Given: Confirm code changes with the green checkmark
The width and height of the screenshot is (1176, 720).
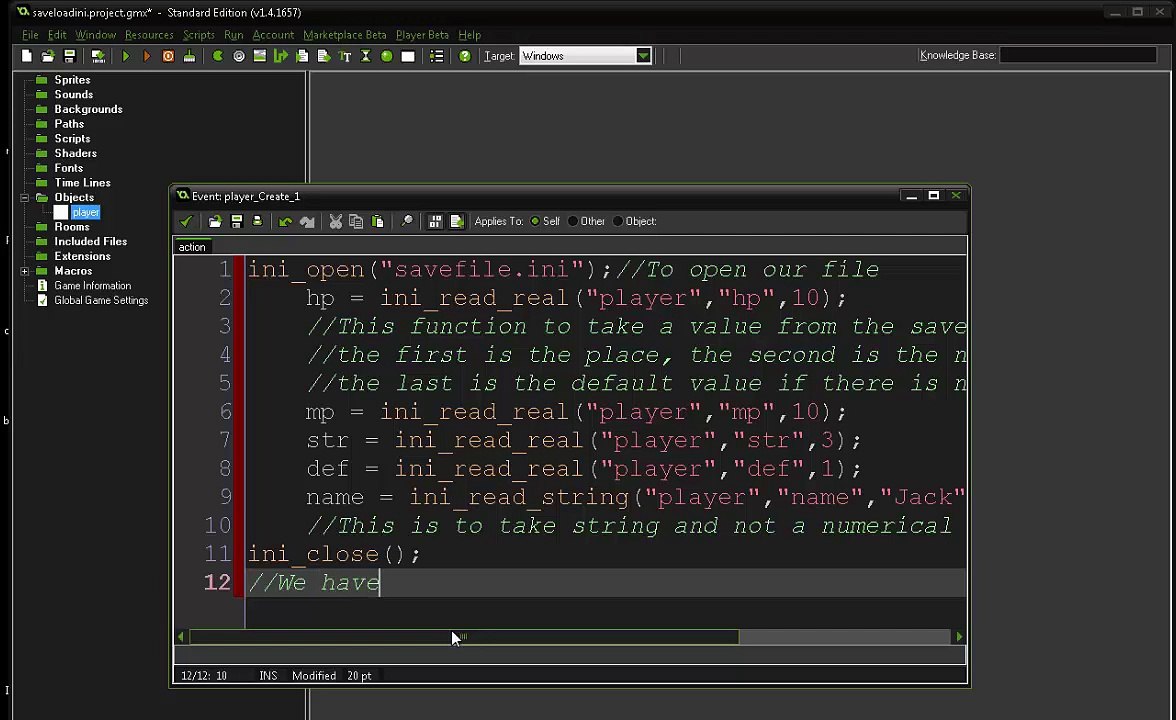Looking at the screenshot, I should pos(186,221).
